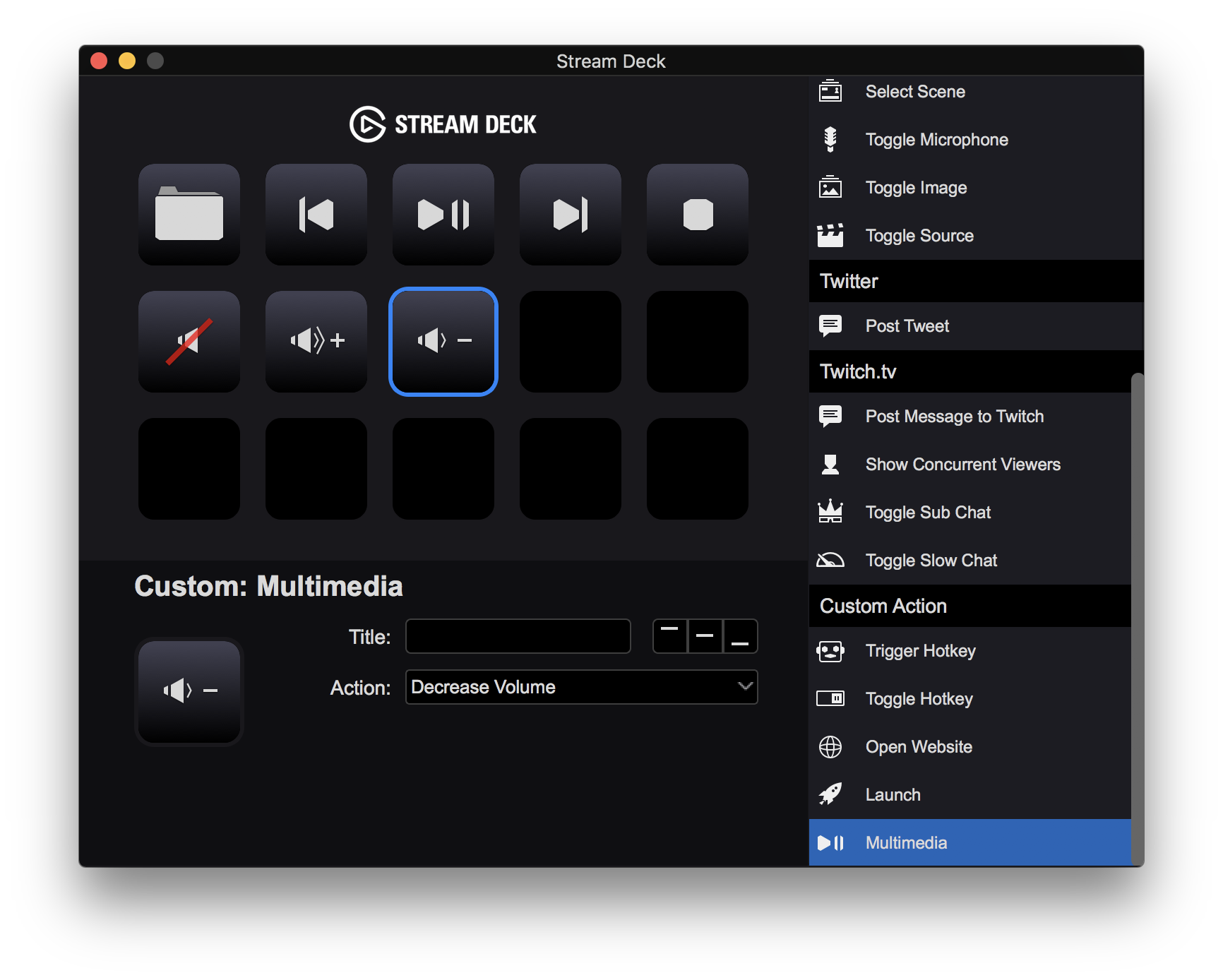The height and width of the screenshot is (980, 1223).
Task: Click the Multimedia play/pause icon in list
Action: tap(830, 843)
